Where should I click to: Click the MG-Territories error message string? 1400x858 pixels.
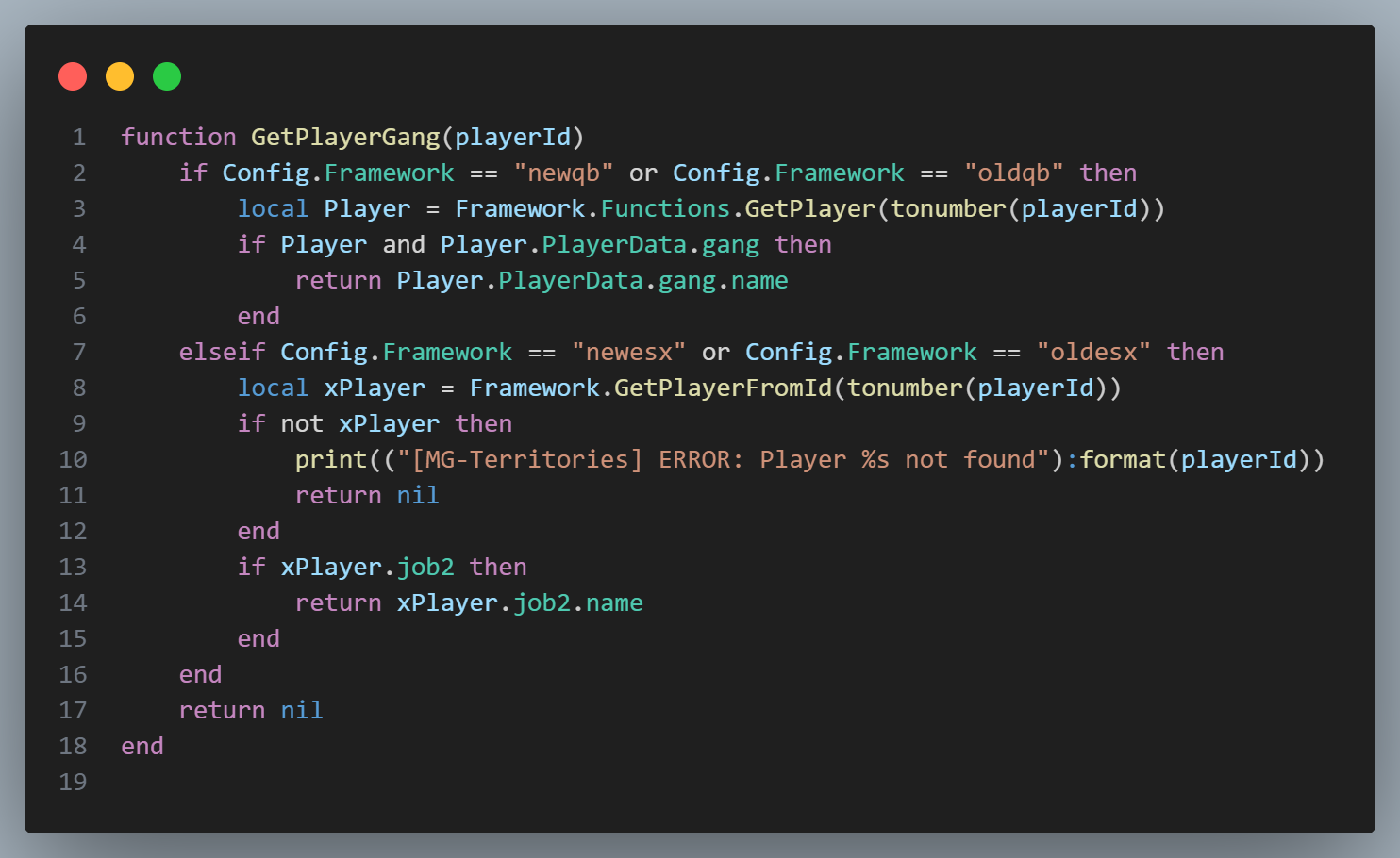click(x=723, y=460)
